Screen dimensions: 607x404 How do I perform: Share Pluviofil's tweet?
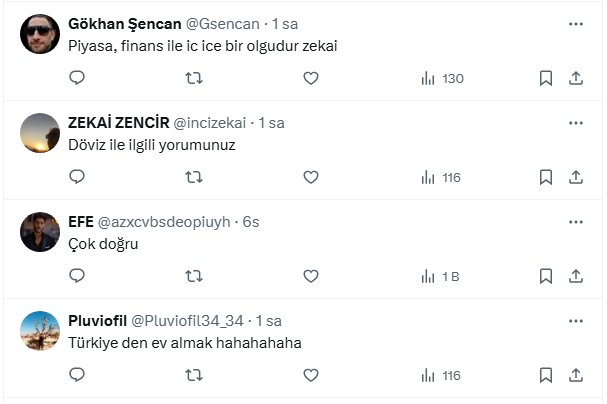point(576,375)
